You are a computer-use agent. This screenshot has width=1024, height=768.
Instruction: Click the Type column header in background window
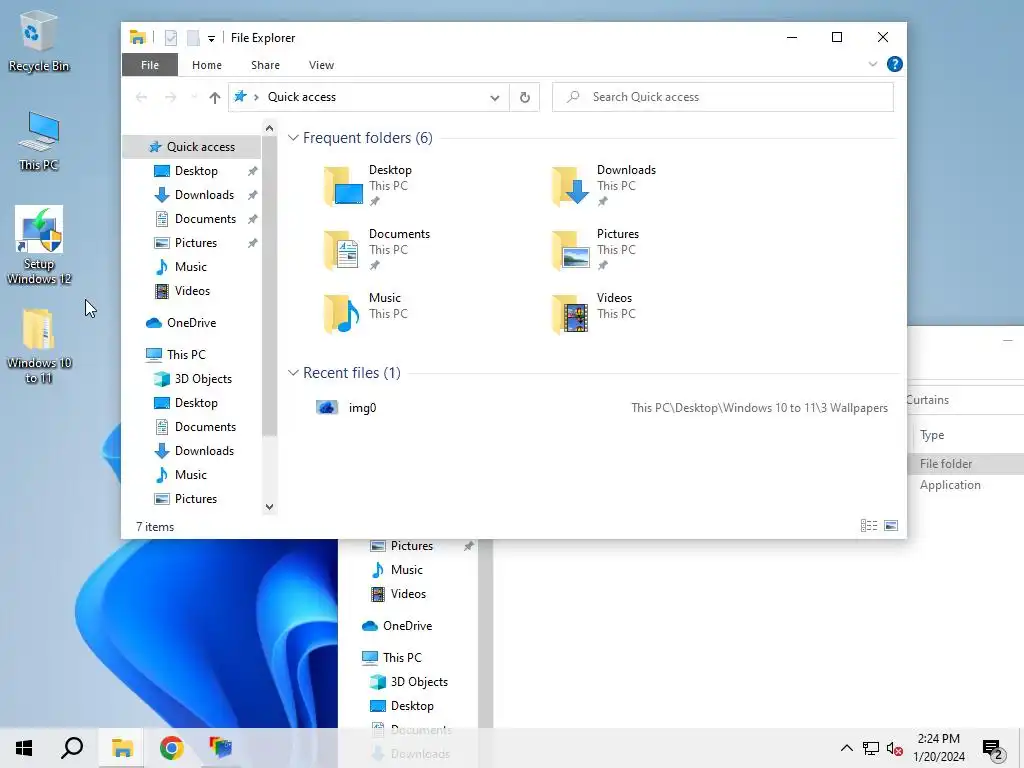pyautogui.click(x=932, y=435)
